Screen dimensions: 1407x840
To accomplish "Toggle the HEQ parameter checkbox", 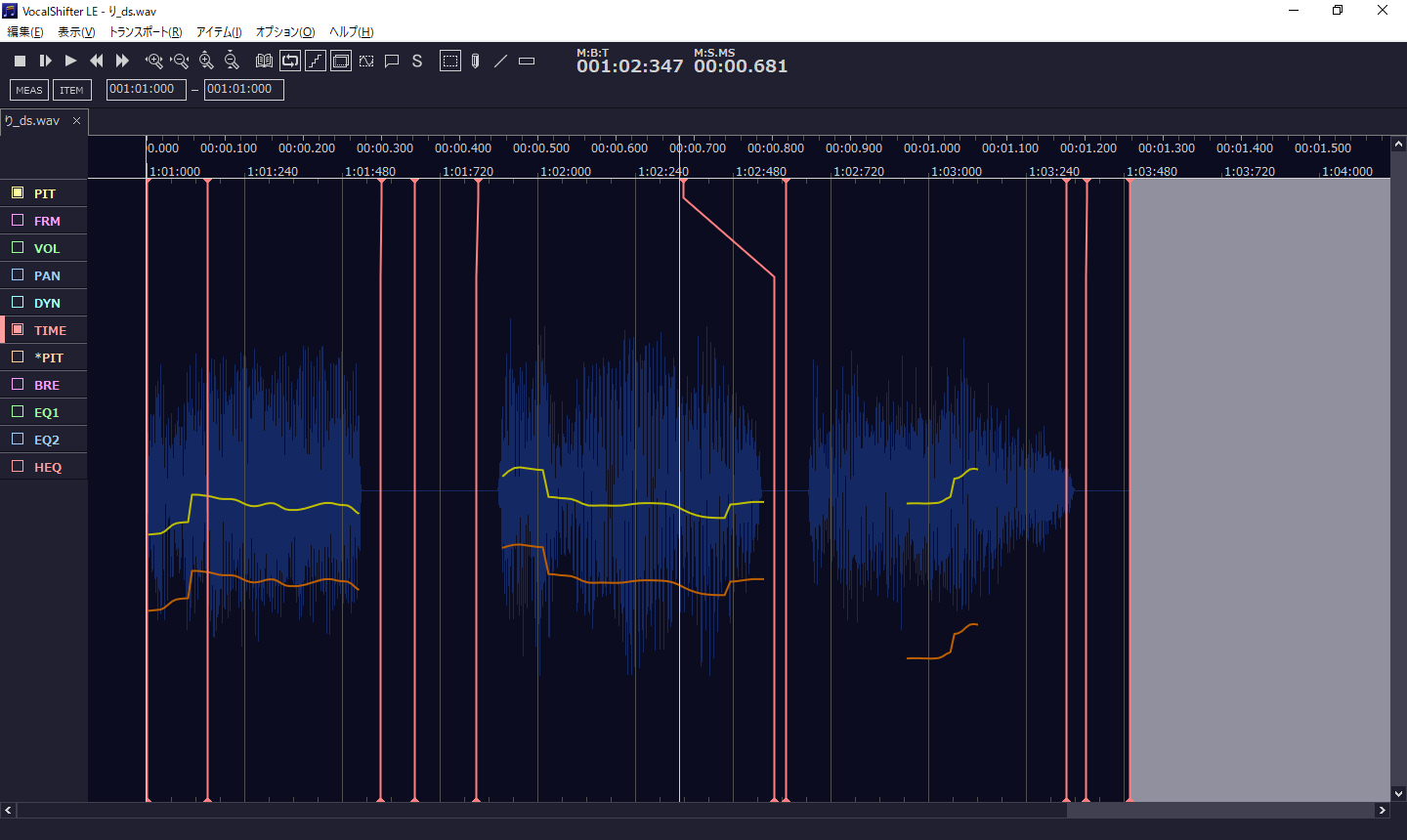I will click(18, 466).
